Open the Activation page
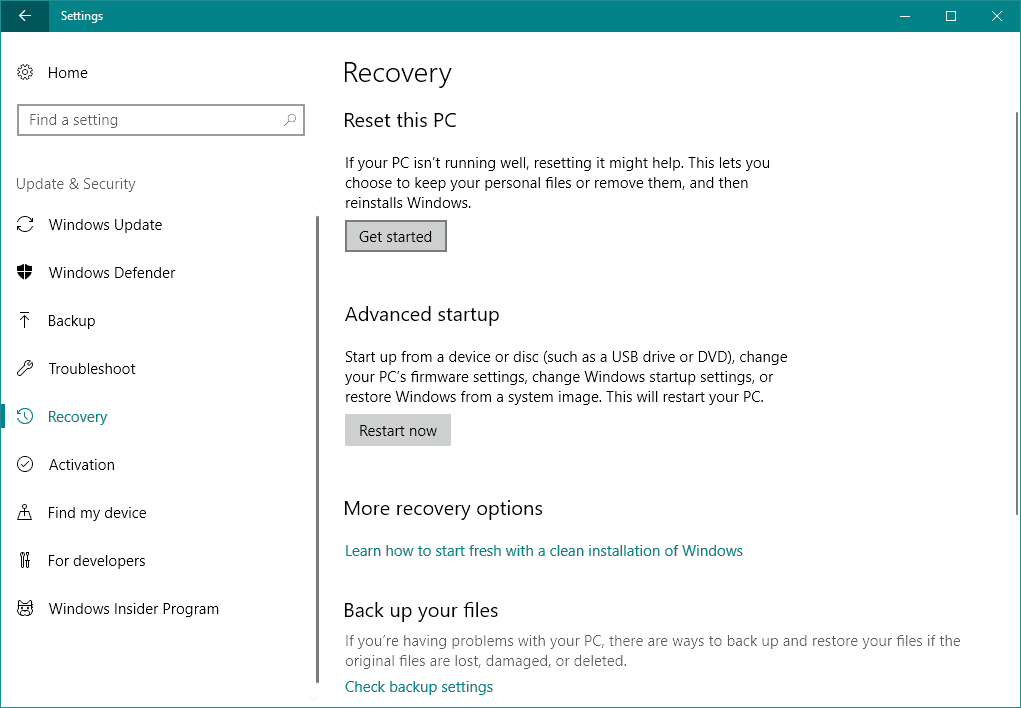This screenshot has width=1021, height=708. [82, 464]
